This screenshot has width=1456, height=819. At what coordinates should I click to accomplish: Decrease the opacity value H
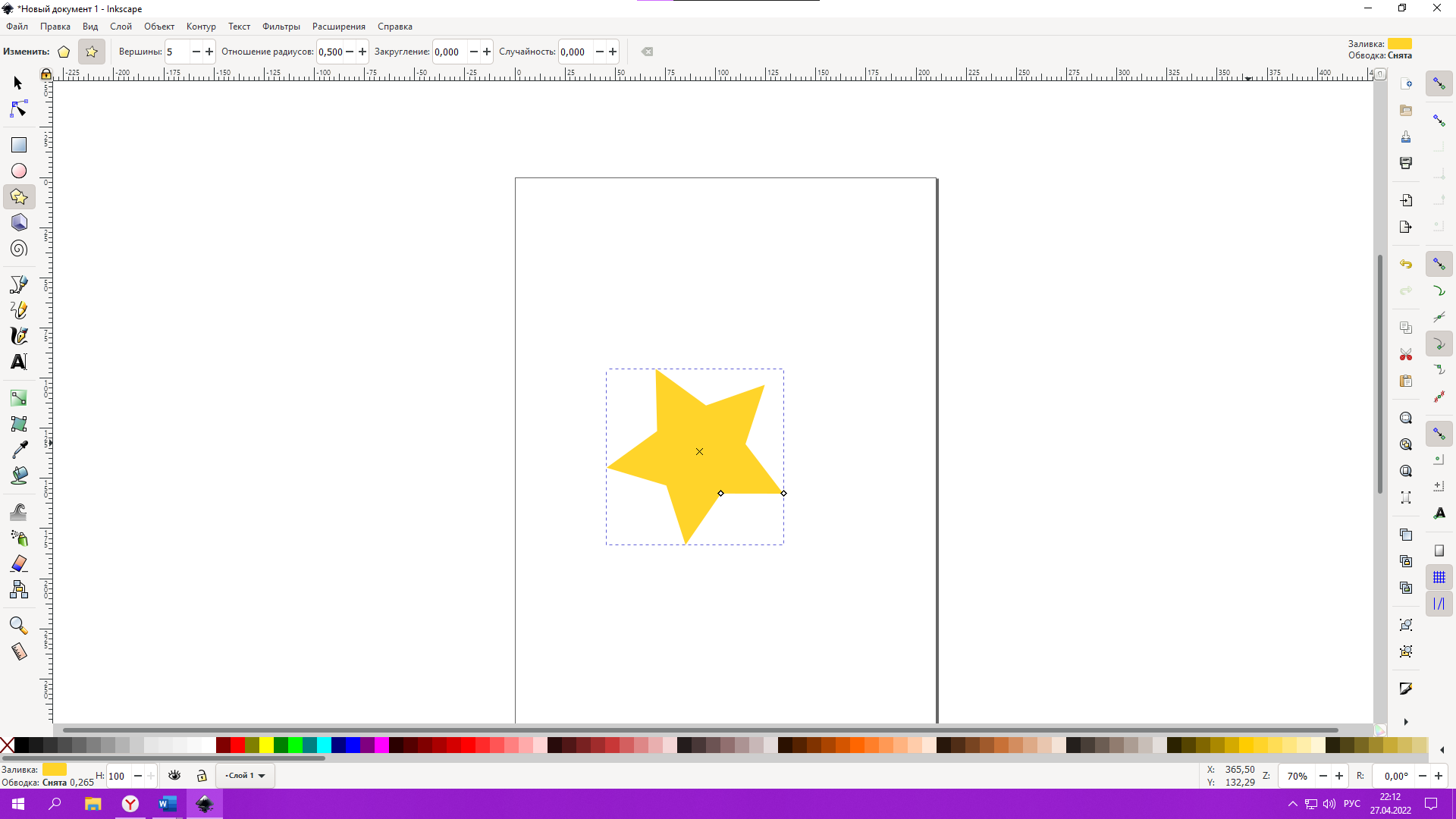point(138,776)
